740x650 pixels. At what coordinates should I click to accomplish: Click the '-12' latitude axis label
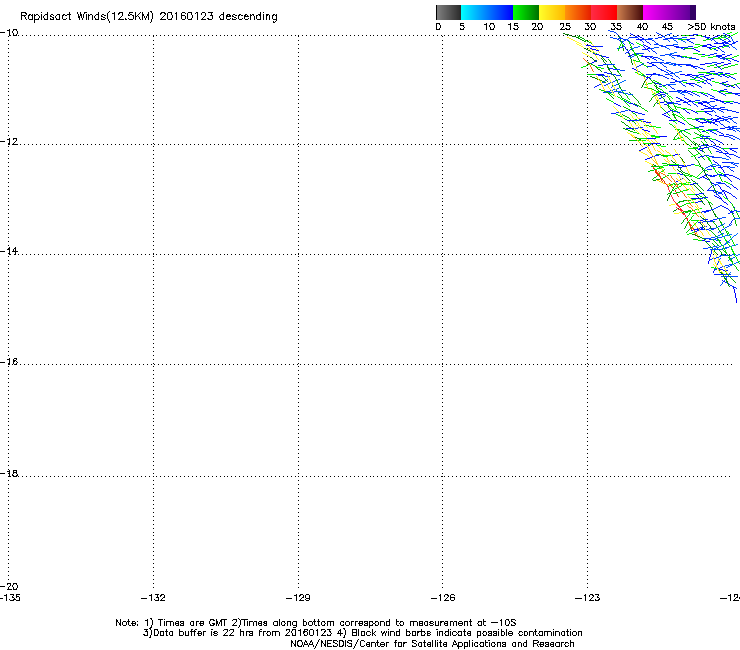tap(9, 142)
